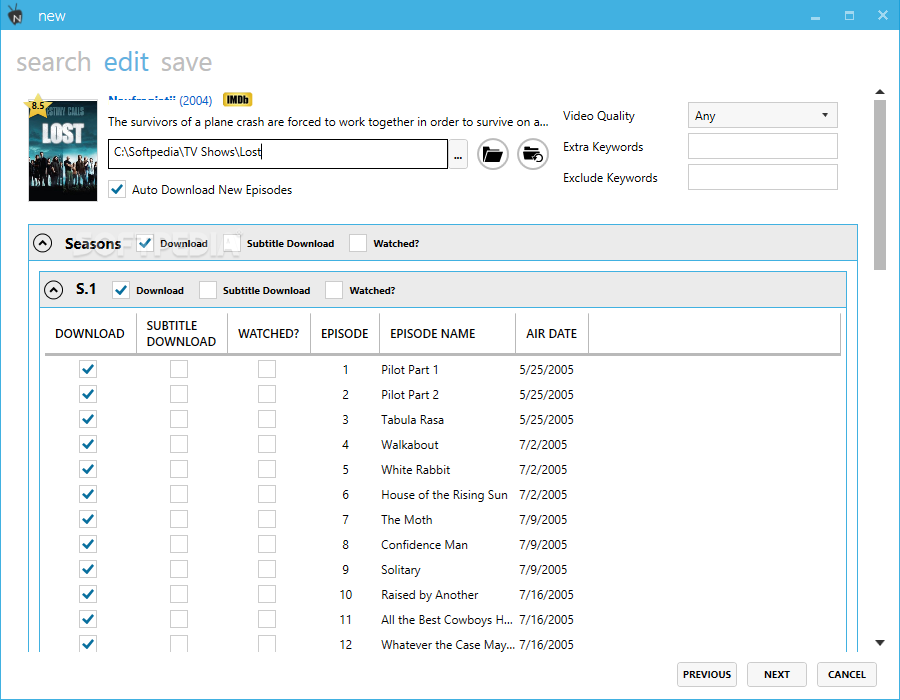This screenshot has width=900, height=700.
Task: Click the Extra Keywords input field
Action: coord(762,146)
